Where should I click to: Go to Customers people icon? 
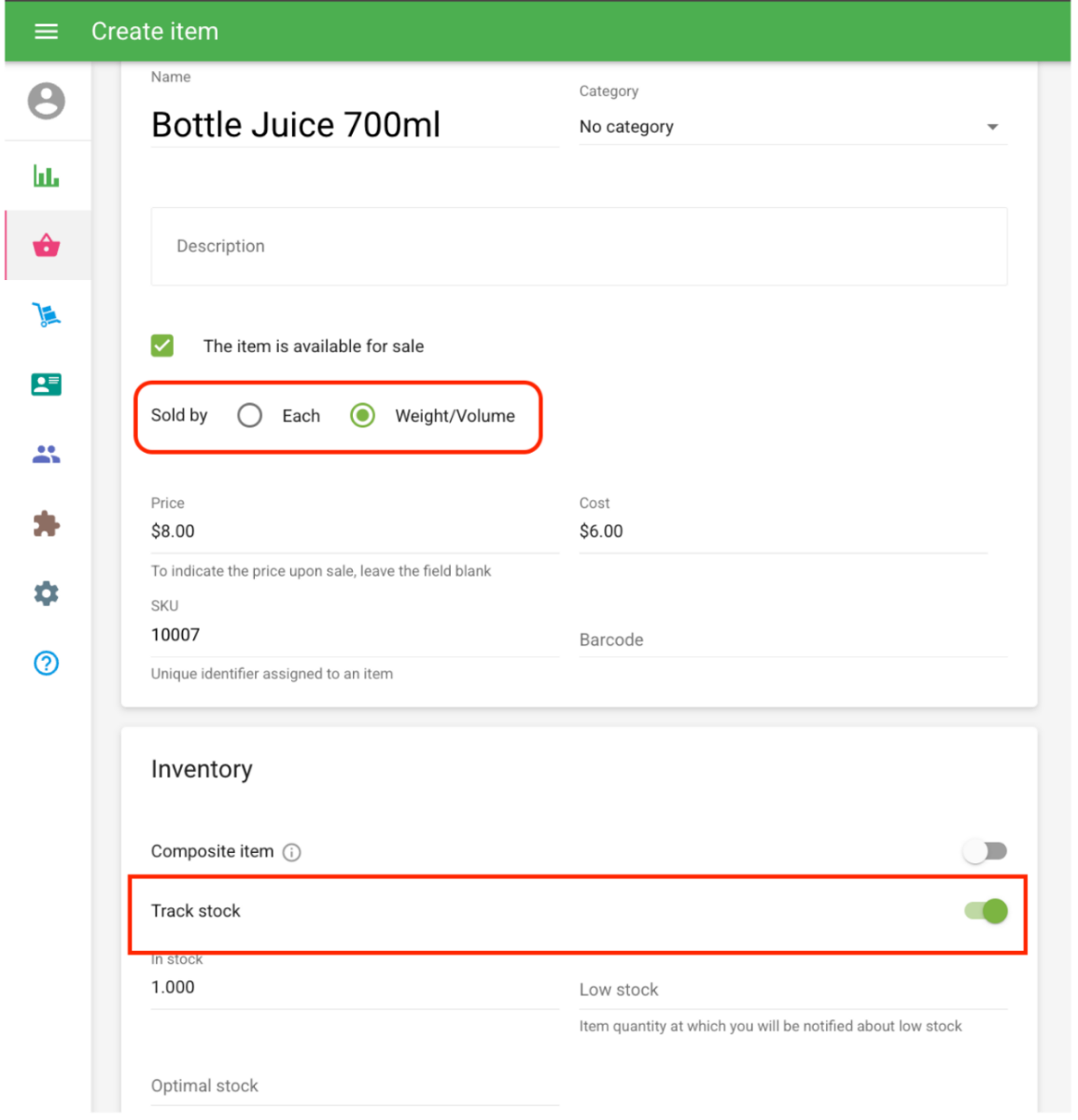point(46,455)
